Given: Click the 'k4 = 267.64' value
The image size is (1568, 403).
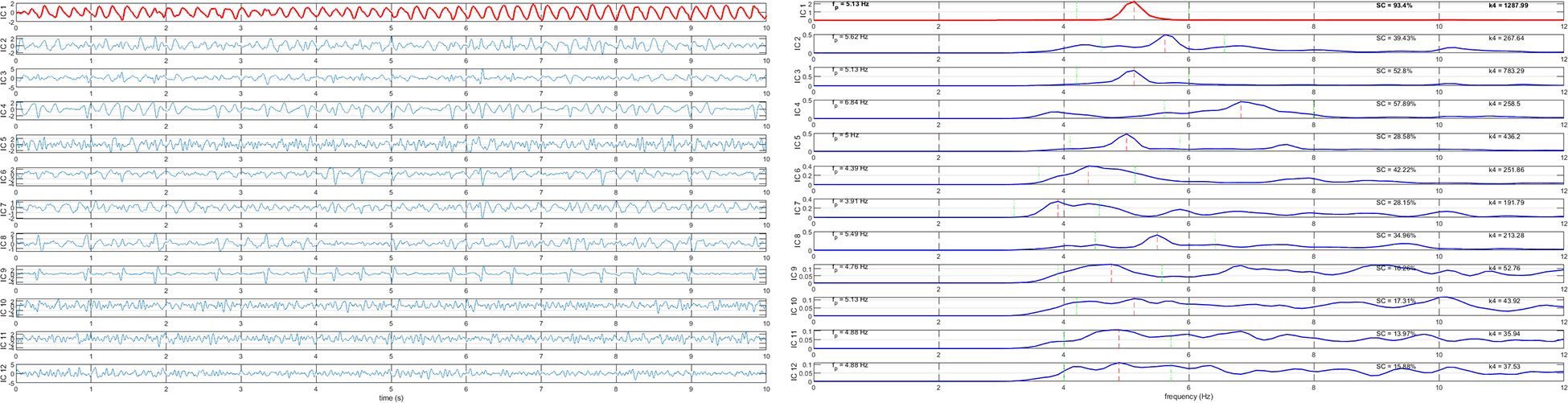Looking at the screenshot, I should 1506,38.
